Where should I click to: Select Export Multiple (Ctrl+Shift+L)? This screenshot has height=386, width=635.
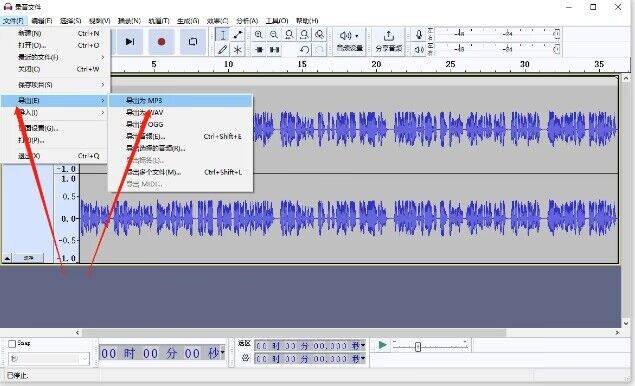click(x=181, y=172)
